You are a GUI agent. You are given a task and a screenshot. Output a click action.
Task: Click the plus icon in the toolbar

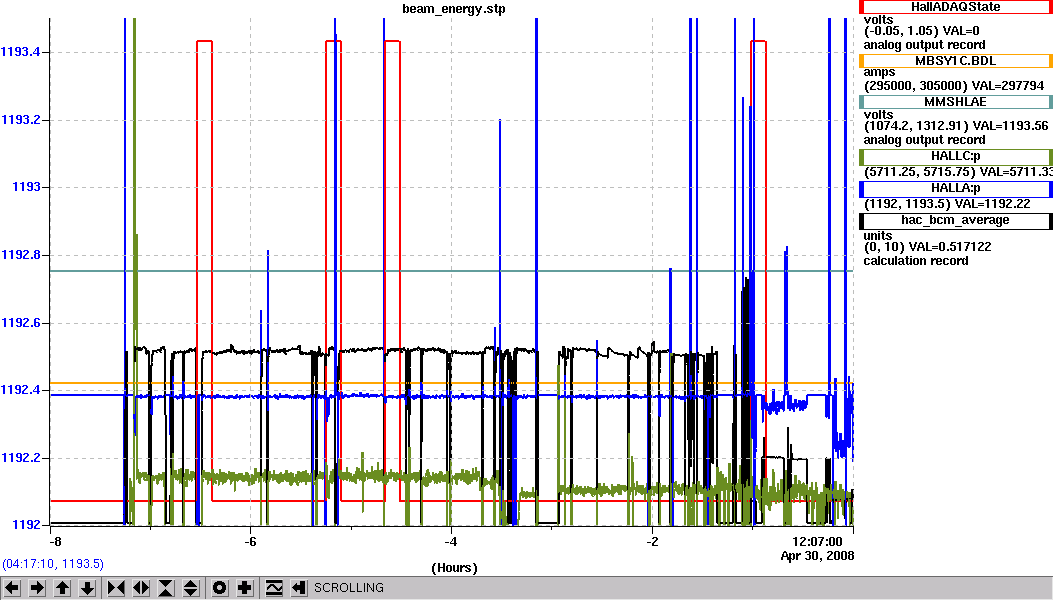[244, 588]
